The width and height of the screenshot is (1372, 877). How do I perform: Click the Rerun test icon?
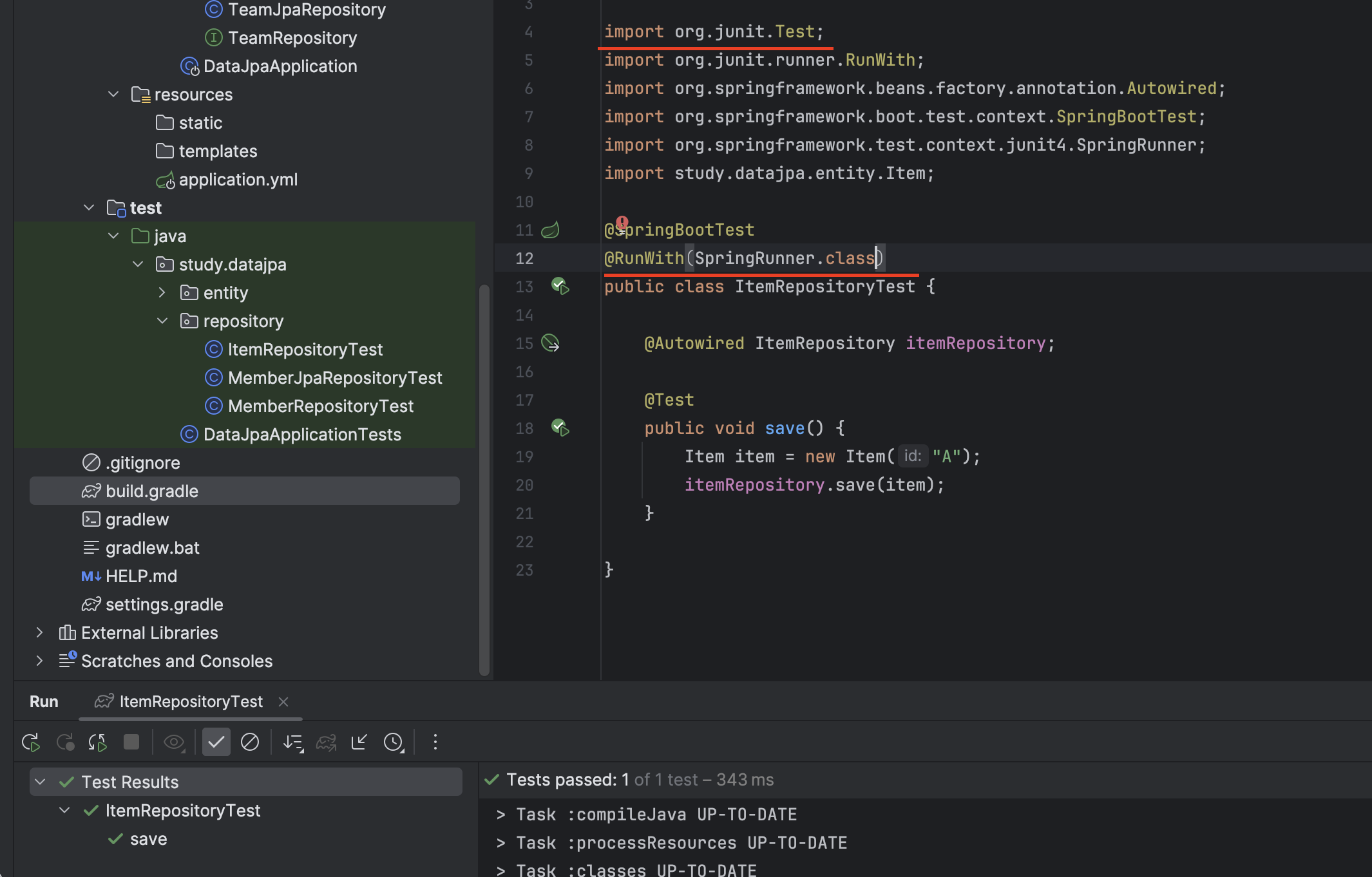click(x=31, y=742)
